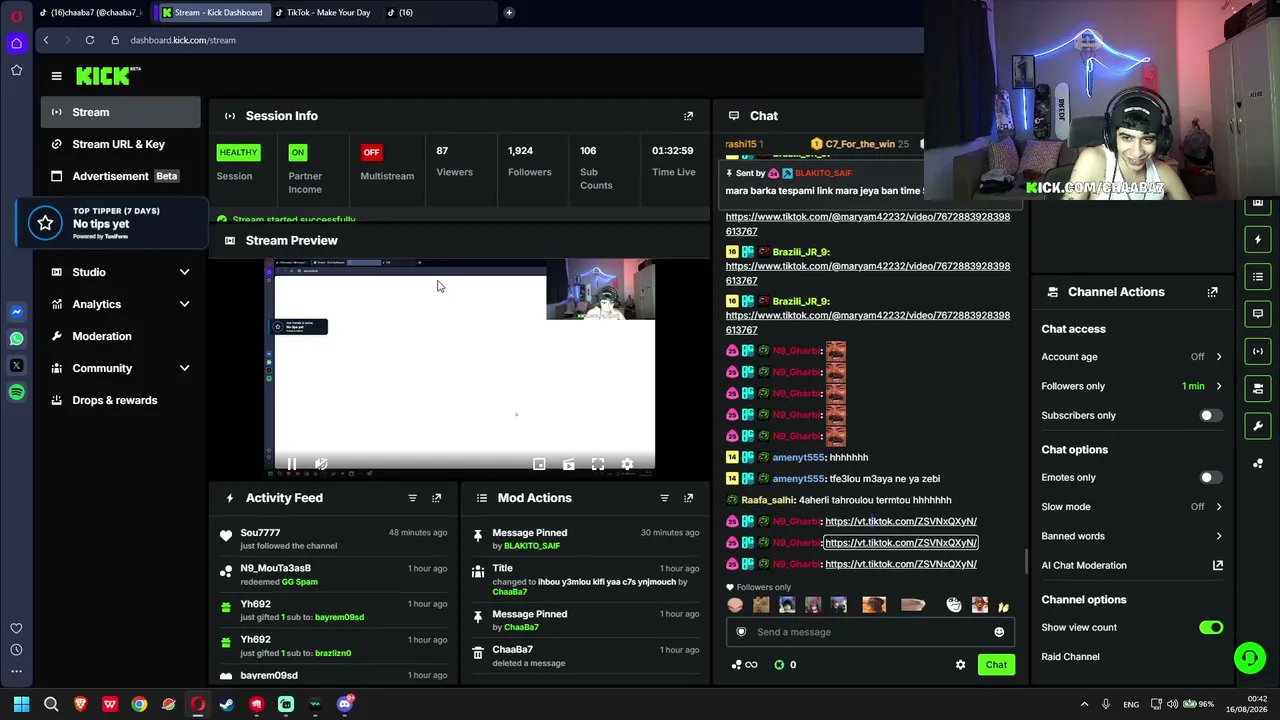The height and width of the screenshot is (720, 1280).
Task: Open Account age chat setting
Action: coord(1132,357)
